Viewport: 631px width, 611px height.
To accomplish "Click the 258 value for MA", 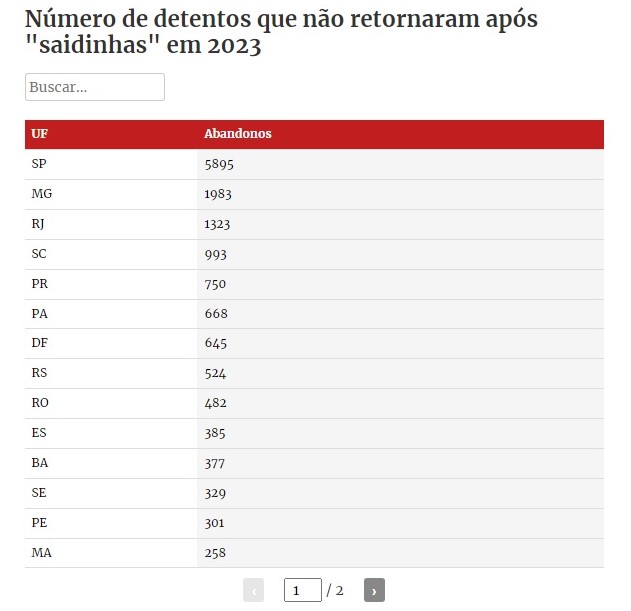I will click(215, 552).
